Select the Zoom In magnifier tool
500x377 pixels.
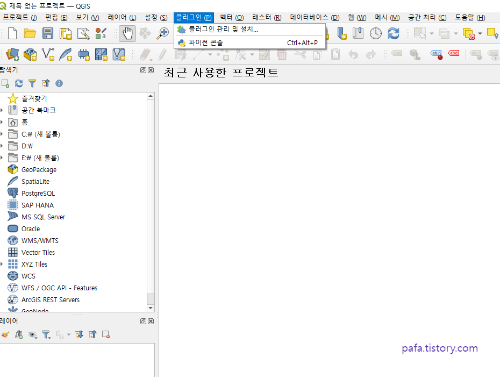tap(163, 33)
